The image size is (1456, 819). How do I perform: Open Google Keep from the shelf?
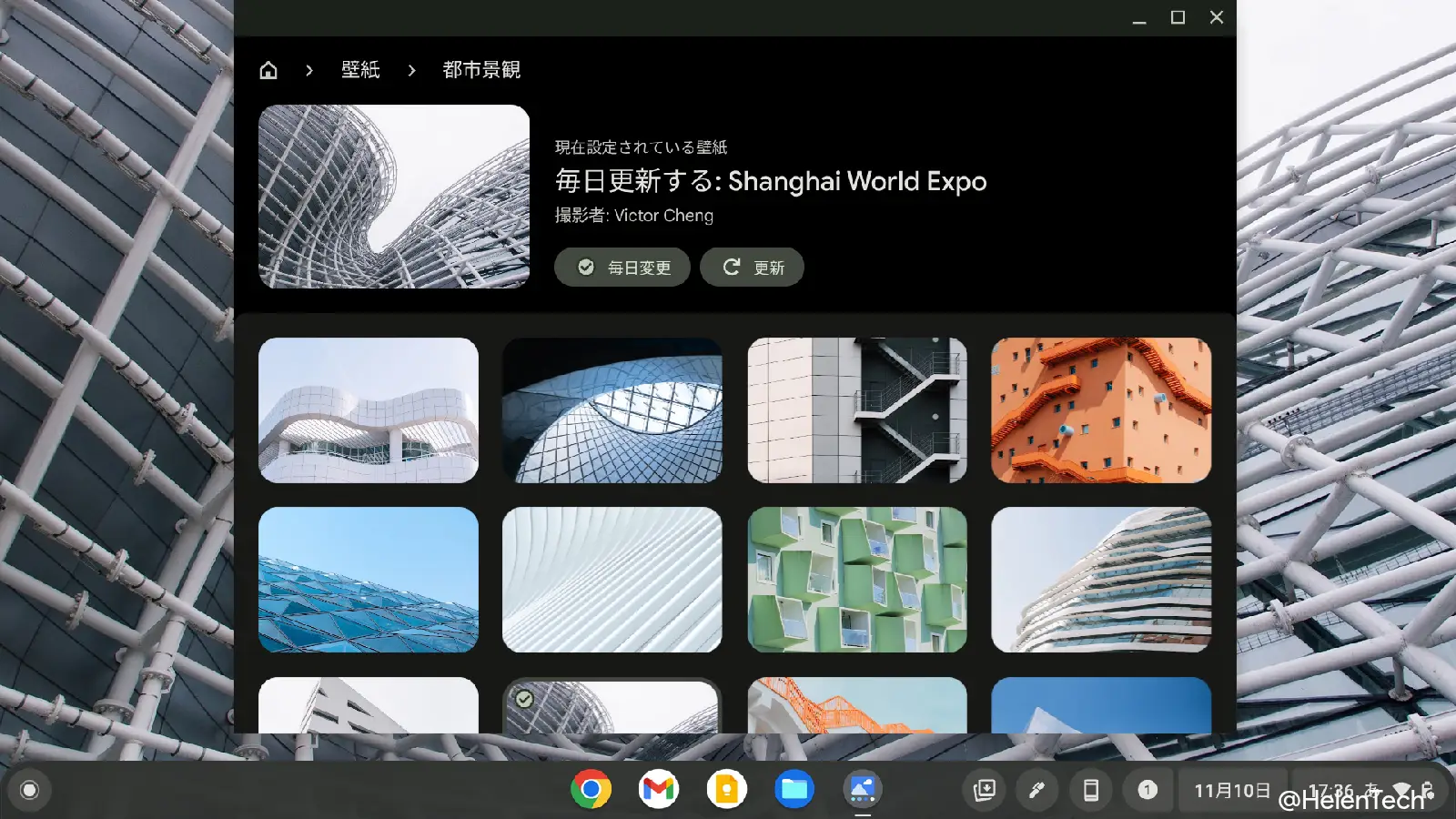point(726,789)
